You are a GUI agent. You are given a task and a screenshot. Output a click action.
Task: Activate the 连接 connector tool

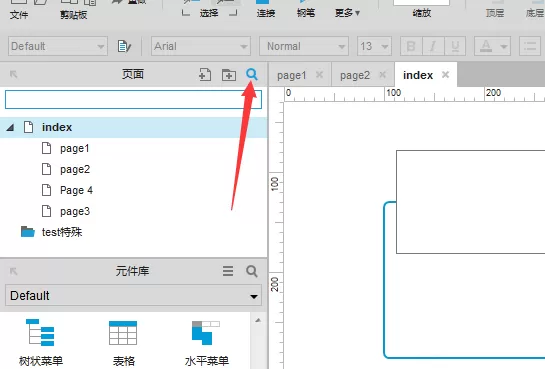click(x=266, y=13)
